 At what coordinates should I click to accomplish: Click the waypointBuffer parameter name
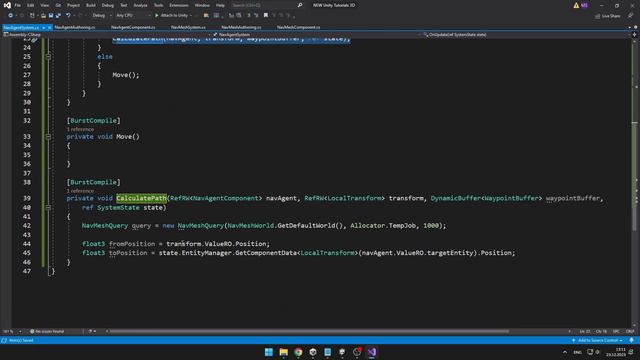(x=573, y=198)
